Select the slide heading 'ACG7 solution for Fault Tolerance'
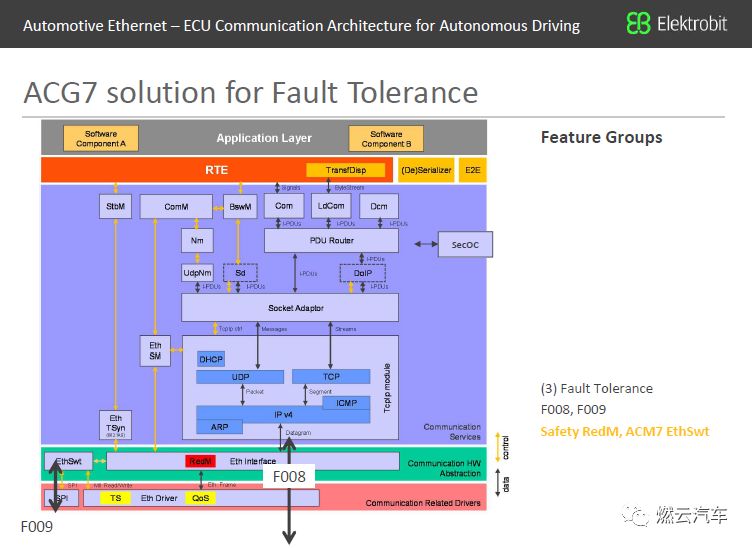 tap(251, 92)
